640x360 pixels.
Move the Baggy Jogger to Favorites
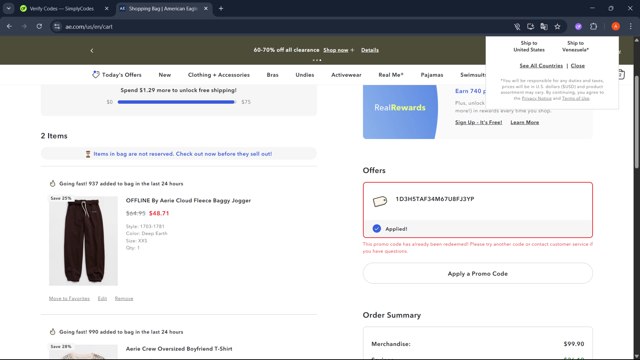point(69,299)
